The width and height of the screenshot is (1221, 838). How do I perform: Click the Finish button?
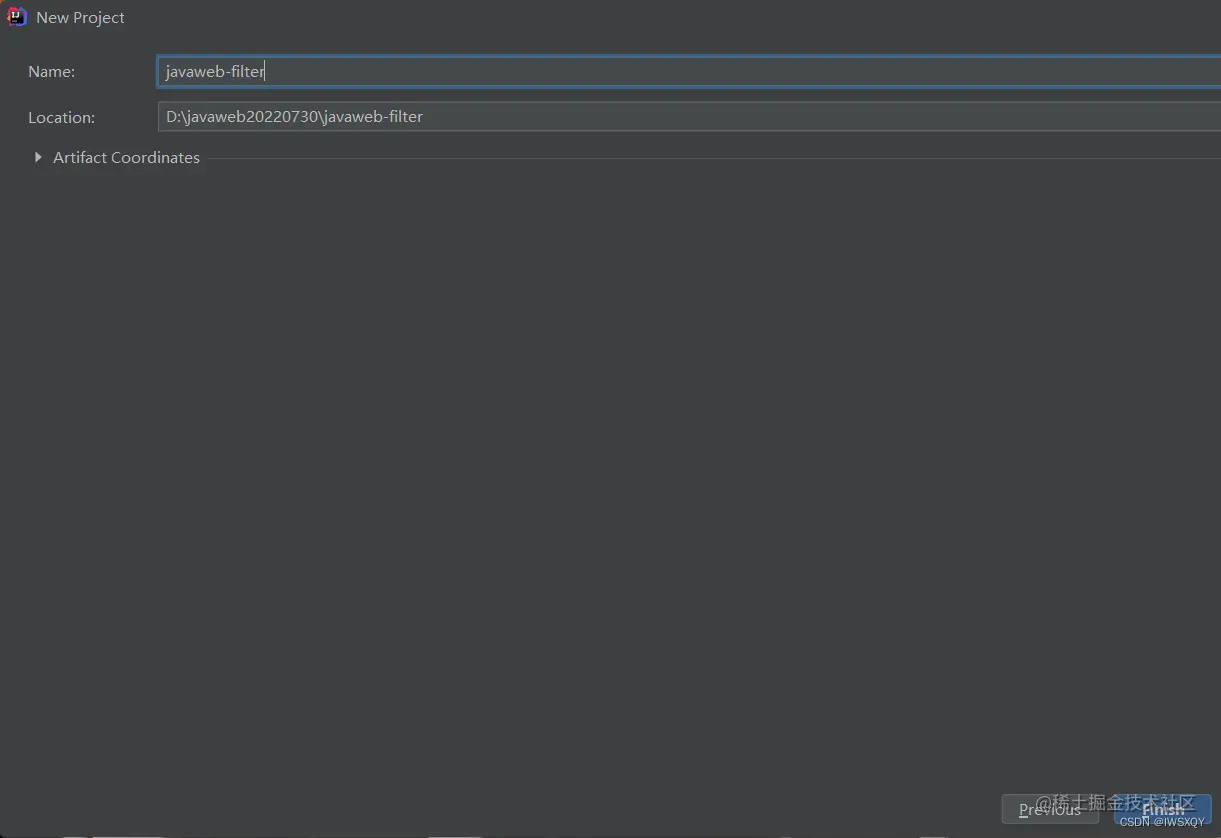(1163, 809)
